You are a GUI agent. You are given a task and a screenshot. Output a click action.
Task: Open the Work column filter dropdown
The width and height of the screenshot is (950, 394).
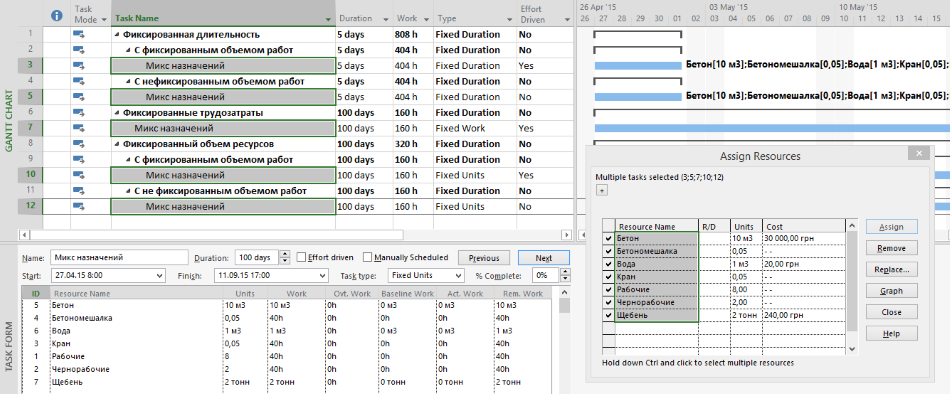426,19
